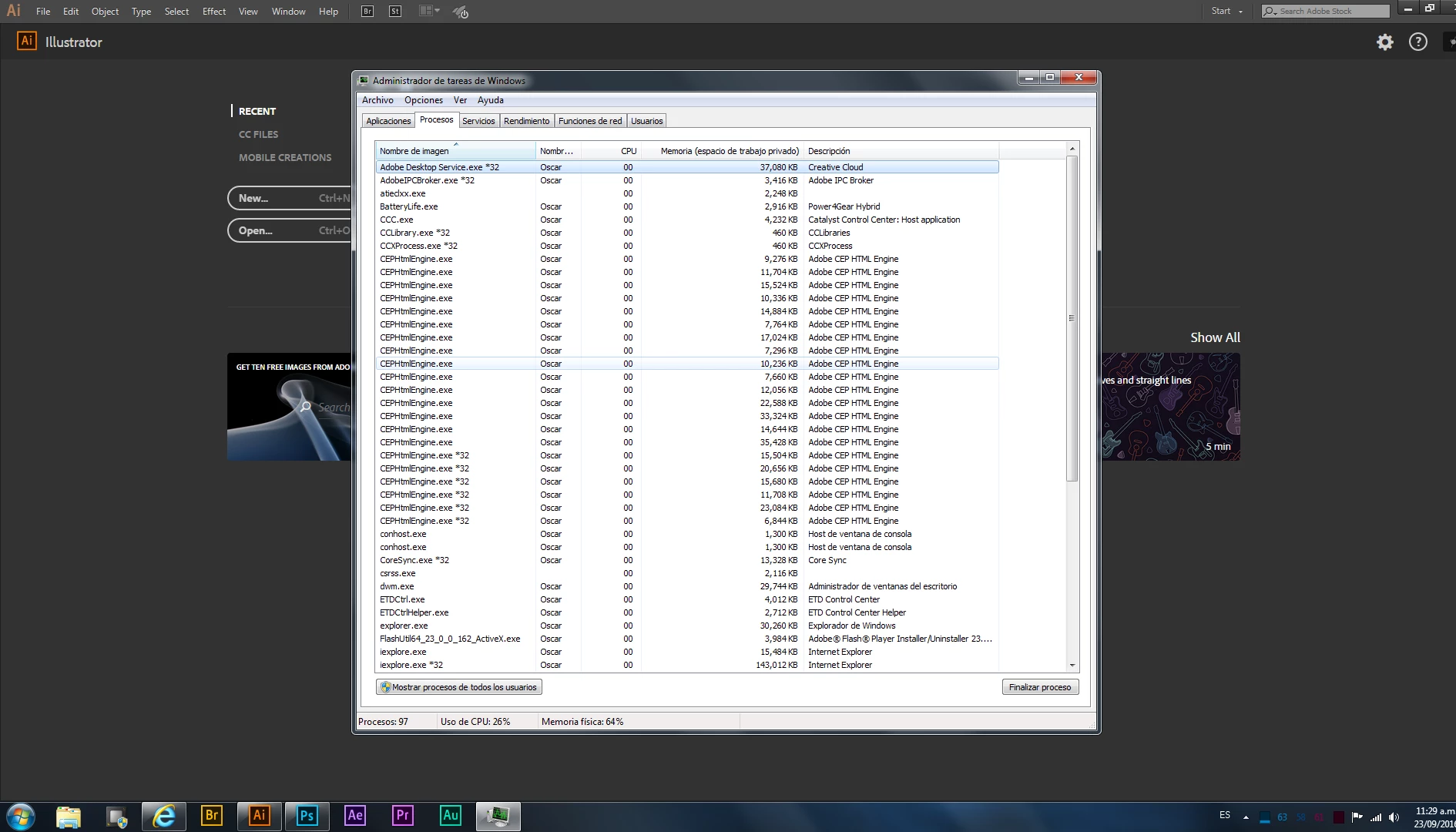Select CoreSync.exe *32 process row
This screenshot has width=1456, height=832.
click(x=687, y=560)
